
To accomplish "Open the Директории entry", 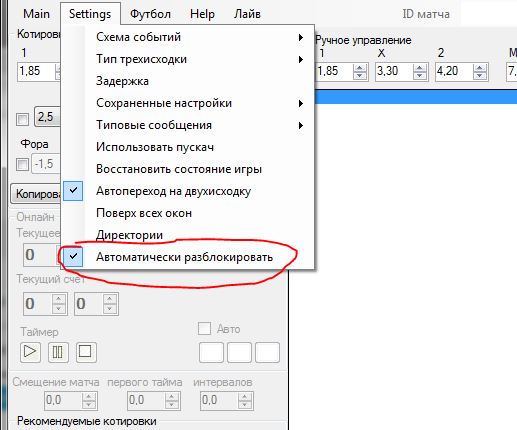I will (x=187, y=235).
